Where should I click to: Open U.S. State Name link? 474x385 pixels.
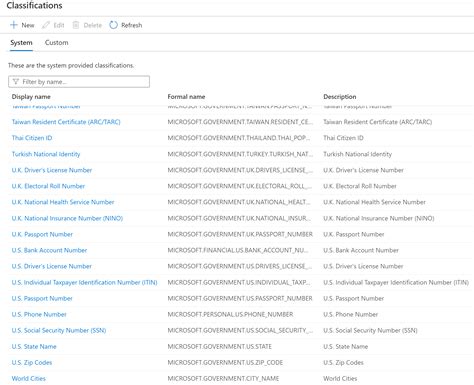(34, 347)
